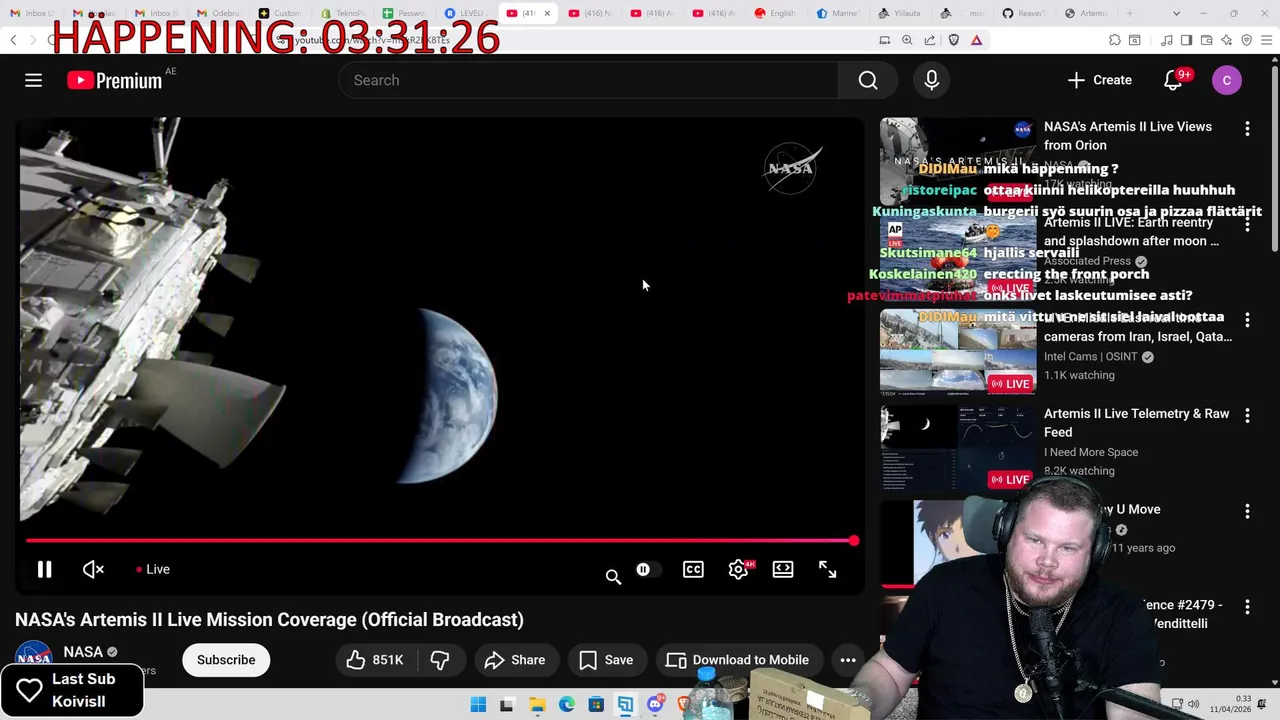This screenshot has height=720, width=1280.
Task: Open the YouTube guide hamburger menu
Action: 33,80
